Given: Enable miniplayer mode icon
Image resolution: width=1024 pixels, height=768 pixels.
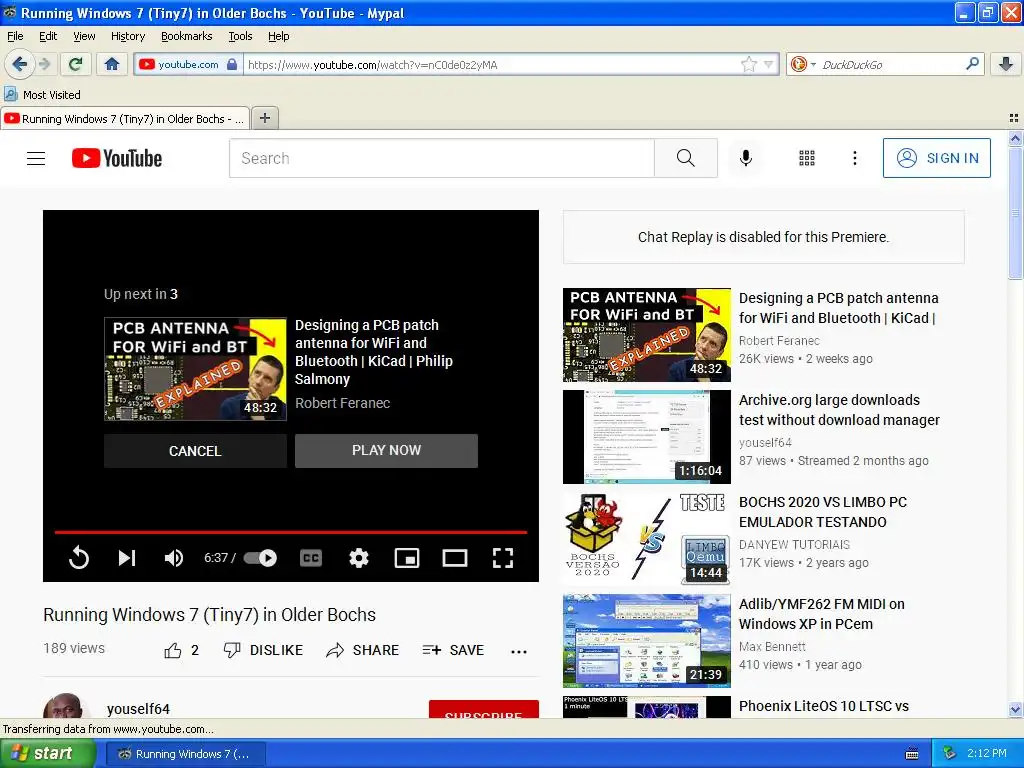Looking at the screenshot, I should 407,558.
